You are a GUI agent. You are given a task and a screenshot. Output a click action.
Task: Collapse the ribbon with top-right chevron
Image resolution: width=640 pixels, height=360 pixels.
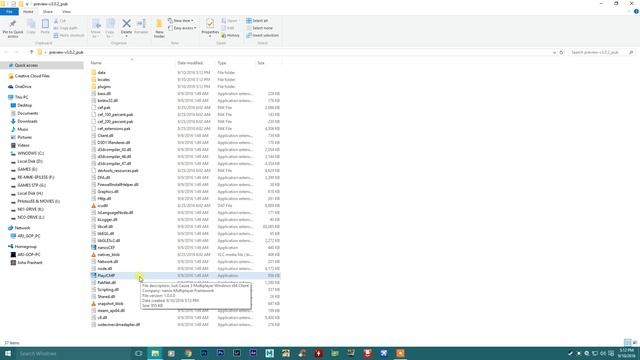[x=629, y=11]
